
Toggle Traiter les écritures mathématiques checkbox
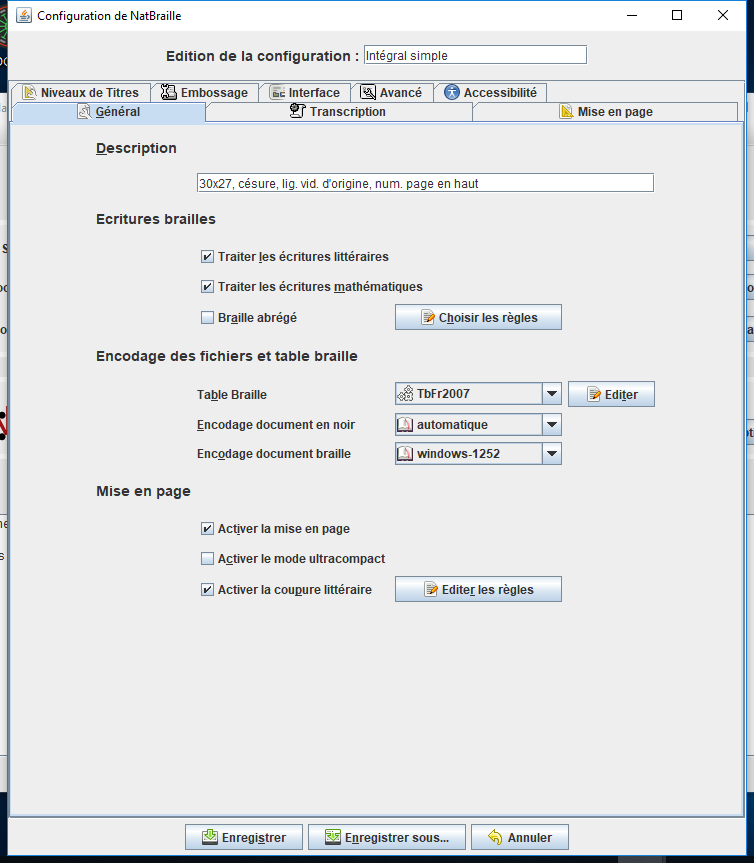click(x=207, y=286)
